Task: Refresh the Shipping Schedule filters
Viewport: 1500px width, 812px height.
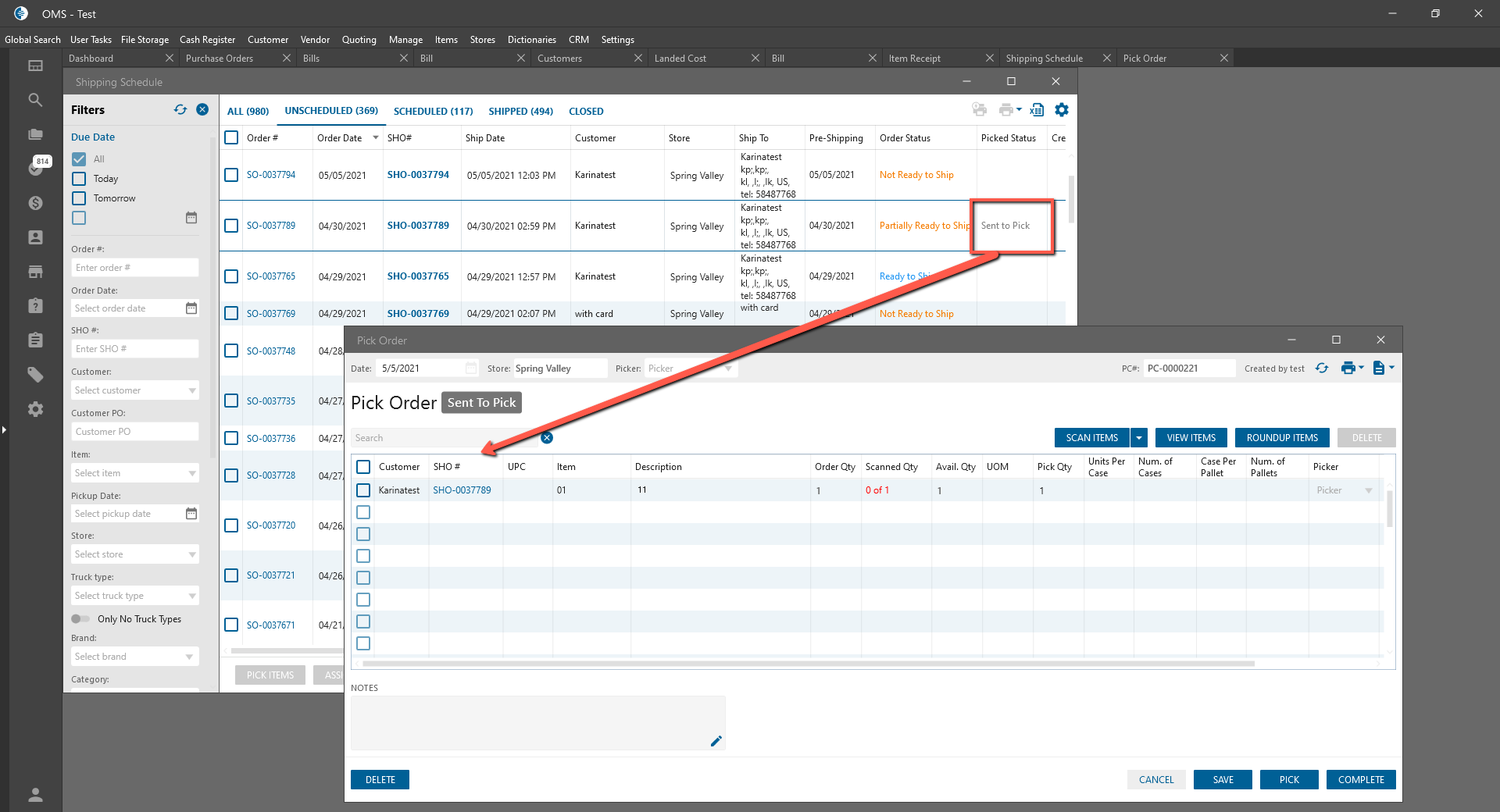Action: tap(180, 109)
